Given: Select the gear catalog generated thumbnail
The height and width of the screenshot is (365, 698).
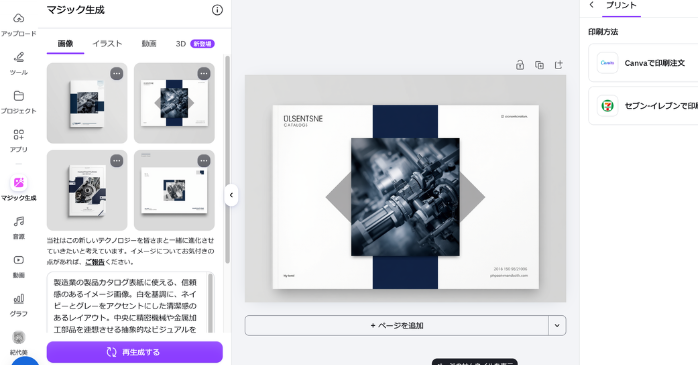Looking at the screenshot, I should [87, 190].
